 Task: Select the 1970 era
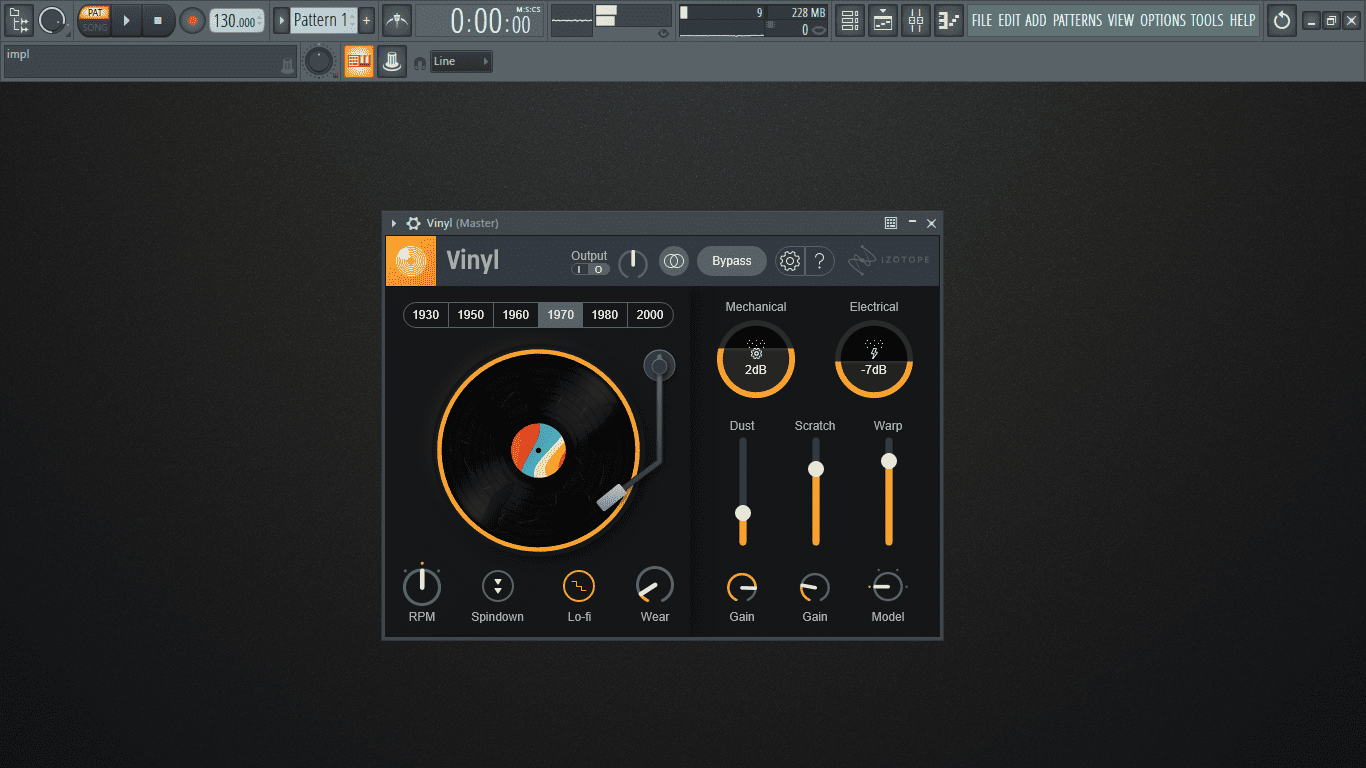click(x=561, y=315)
